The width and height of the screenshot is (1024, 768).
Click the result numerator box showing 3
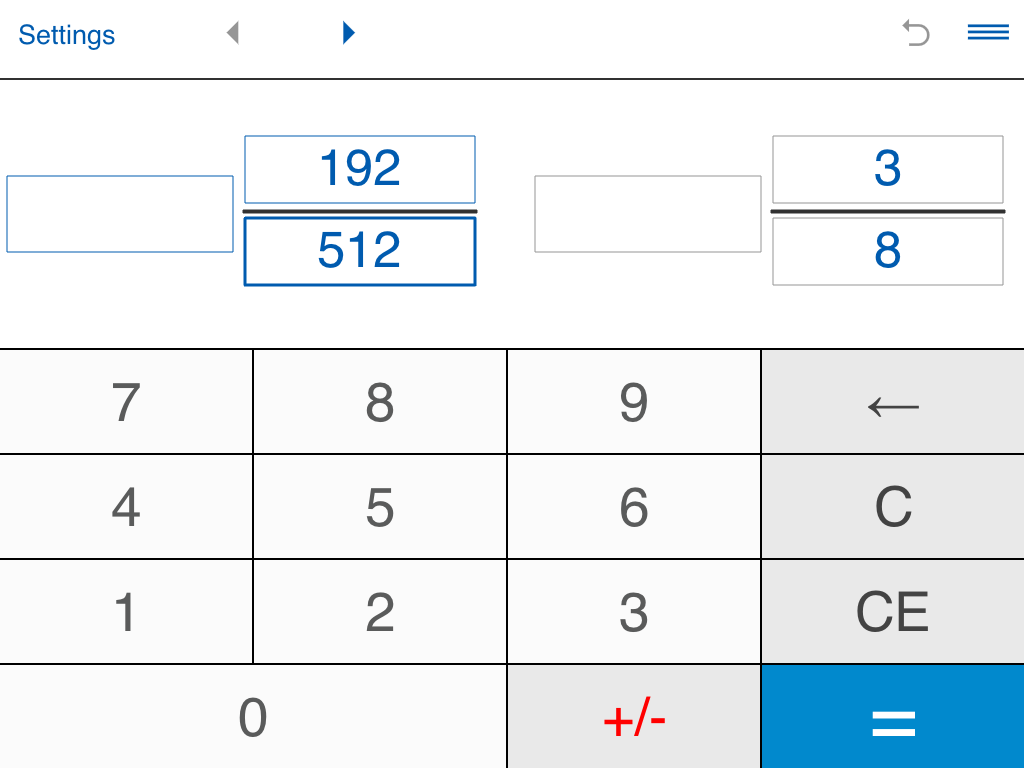pos(887,169)
